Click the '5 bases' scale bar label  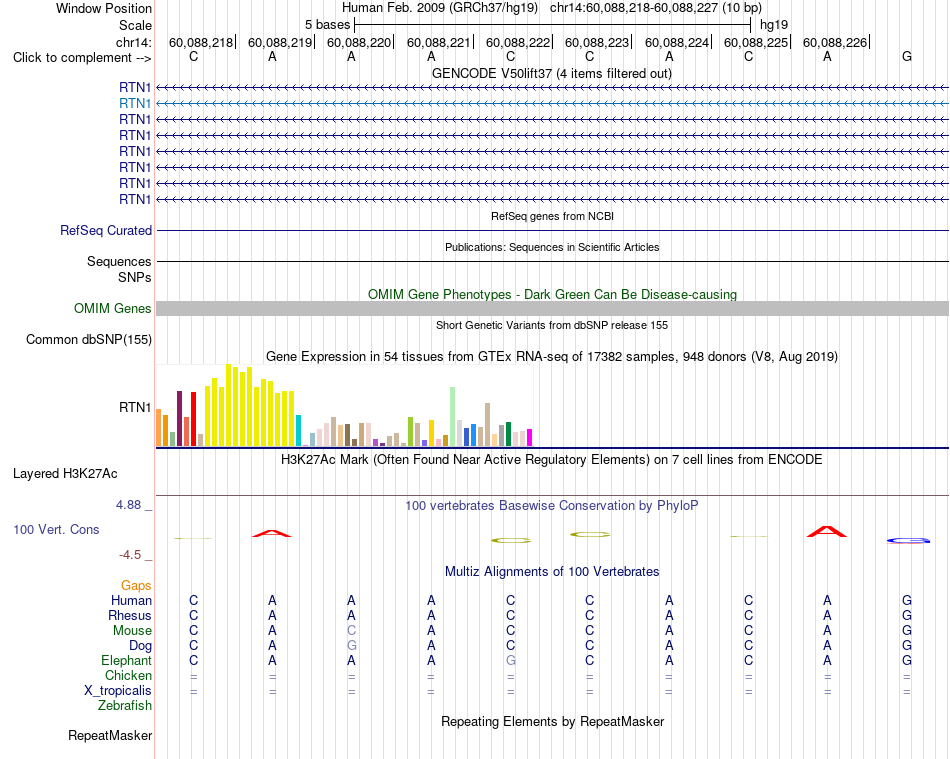(x=327, y=25)
